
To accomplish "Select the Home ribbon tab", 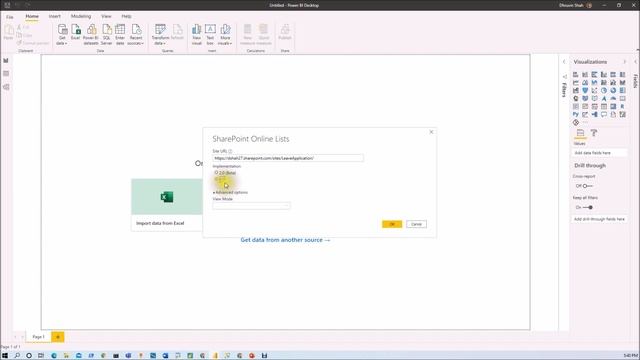I will point(32,16).
